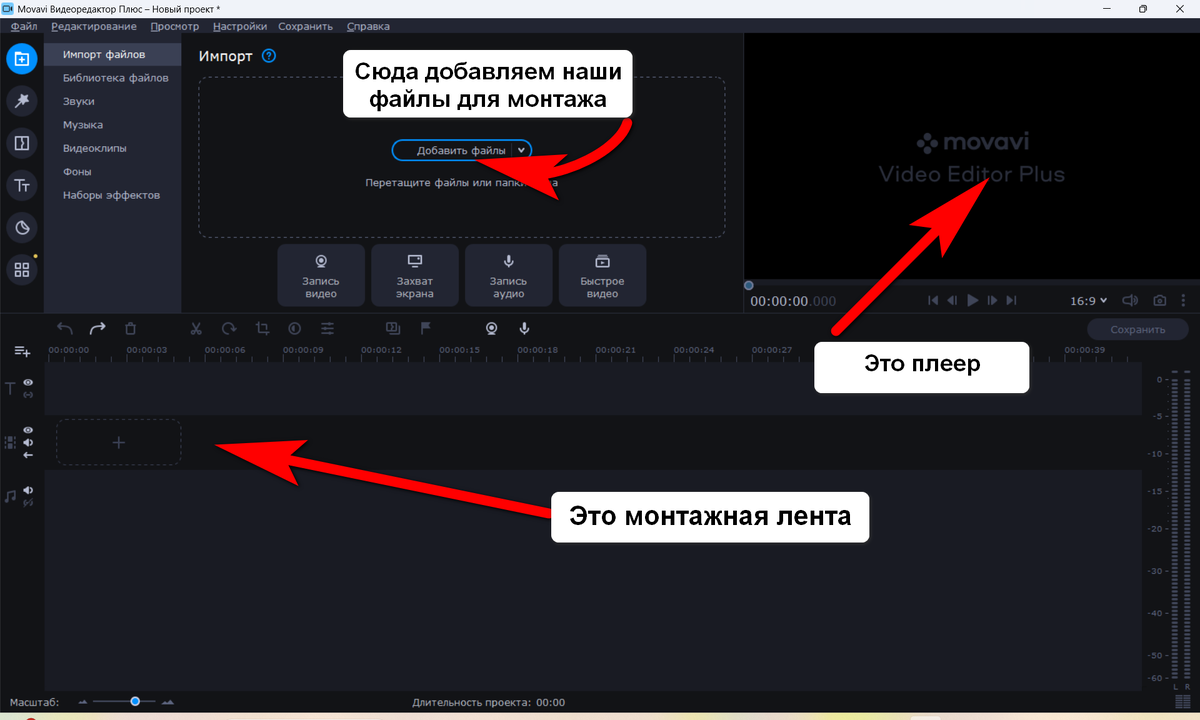Image resolution: width=1200 pixels, height=720 pixels.
Task: Open the Transitions section in sidebar
Action: (21, 143)
